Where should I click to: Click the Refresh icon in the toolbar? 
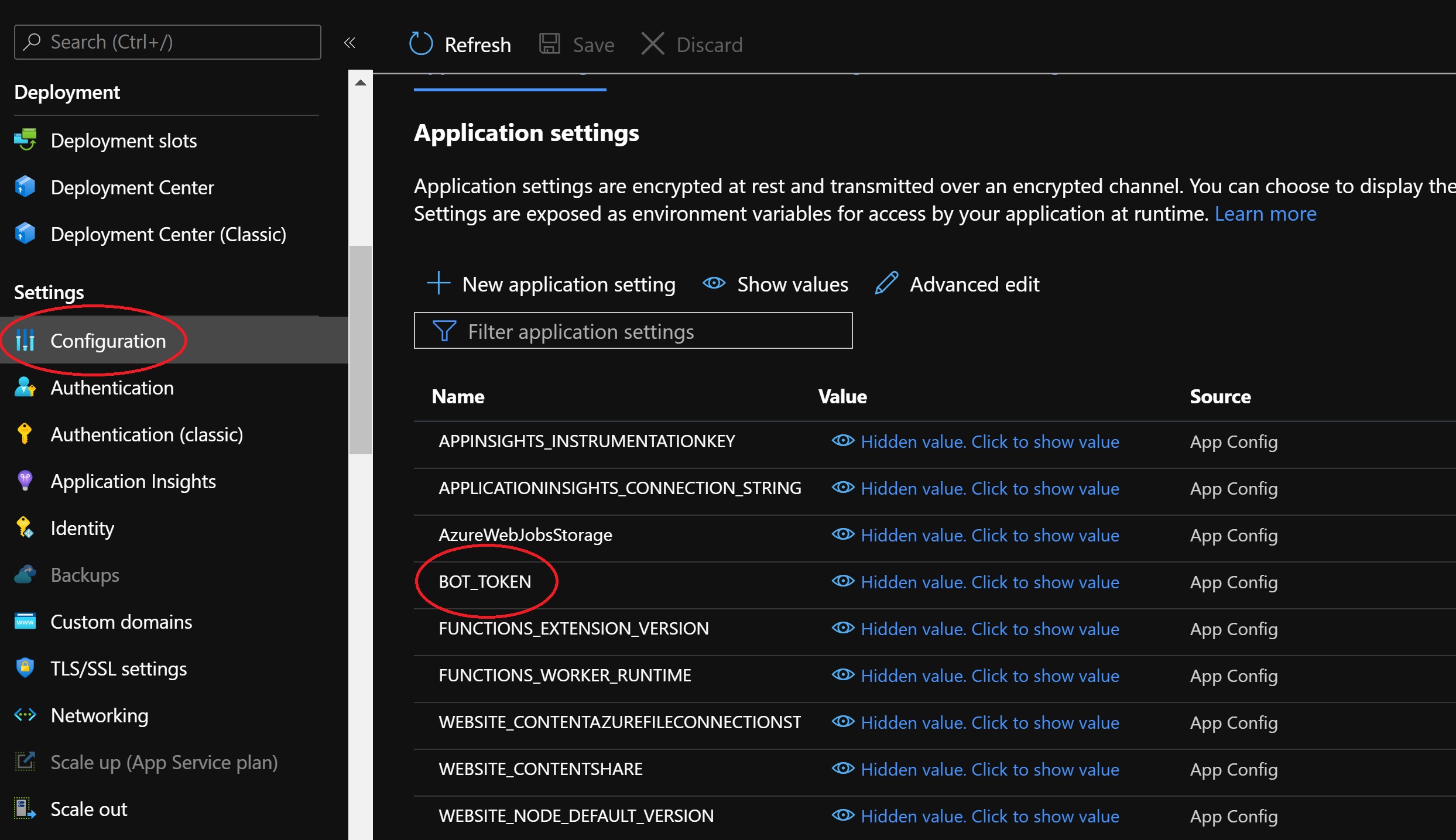[421, 43]
